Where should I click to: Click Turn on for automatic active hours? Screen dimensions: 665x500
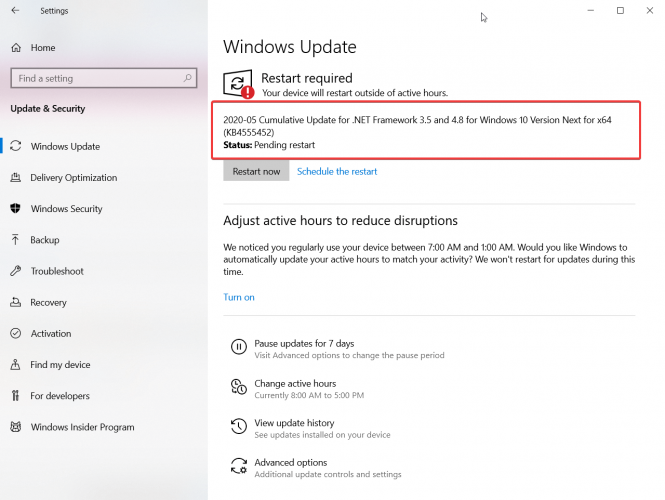239,297
